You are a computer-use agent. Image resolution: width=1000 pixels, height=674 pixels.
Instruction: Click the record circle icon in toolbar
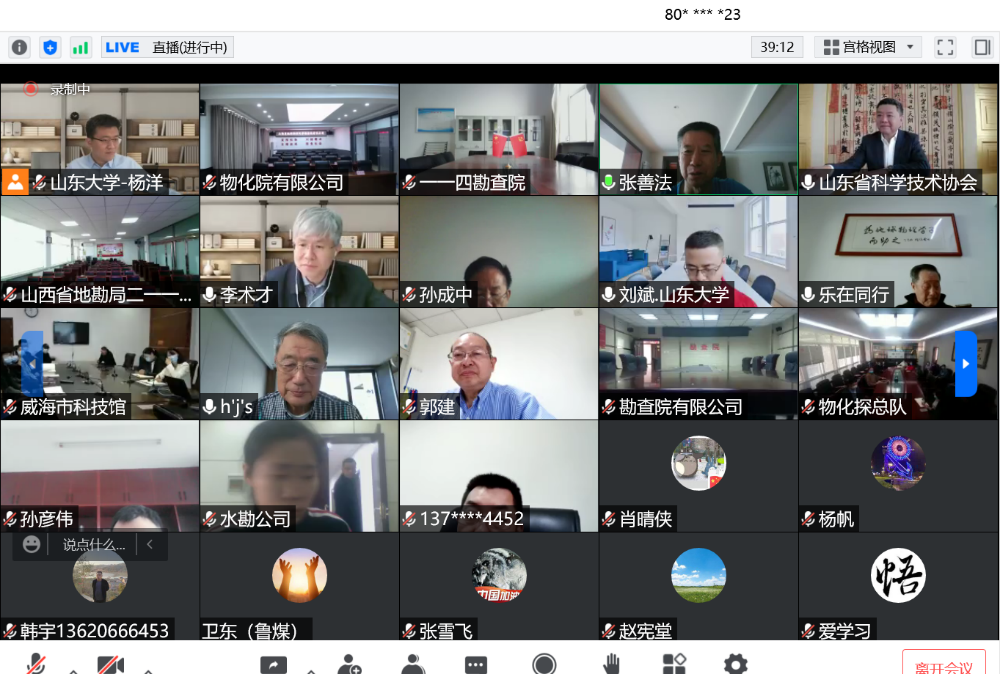tap(544, 664)
